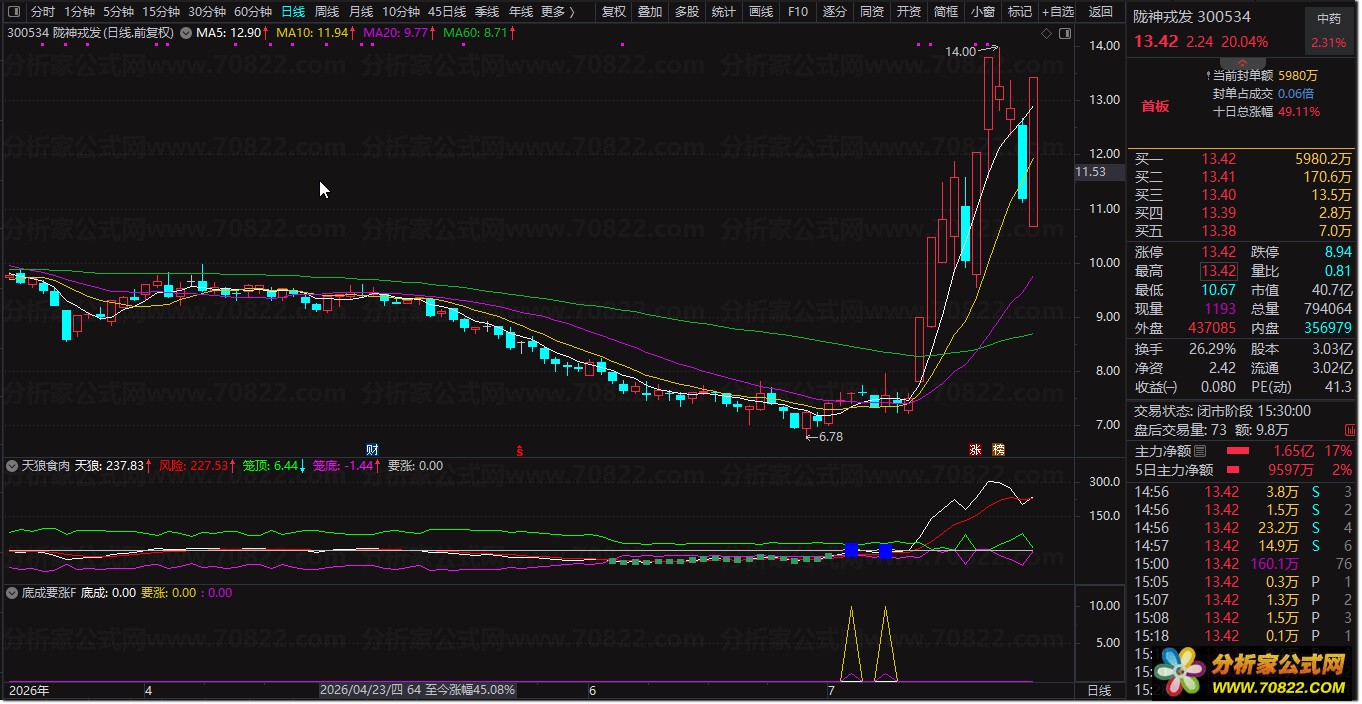Open the 更多 periods dropdown
The height and width of the screenshot is (704, 1362).
click(557, 12)
